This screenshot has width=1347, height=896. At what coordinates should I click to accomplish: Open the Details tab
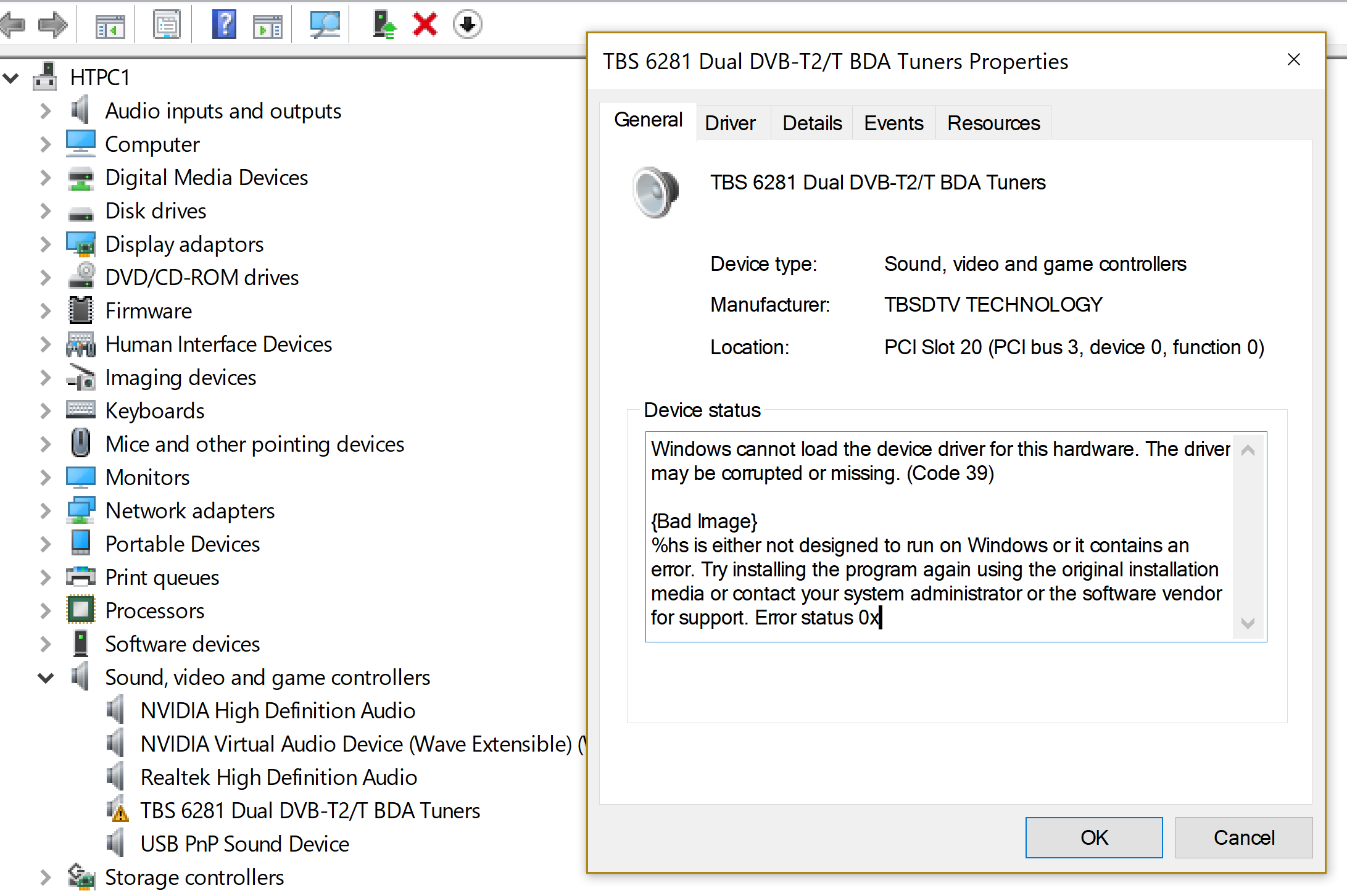click(x=812, y=123)
